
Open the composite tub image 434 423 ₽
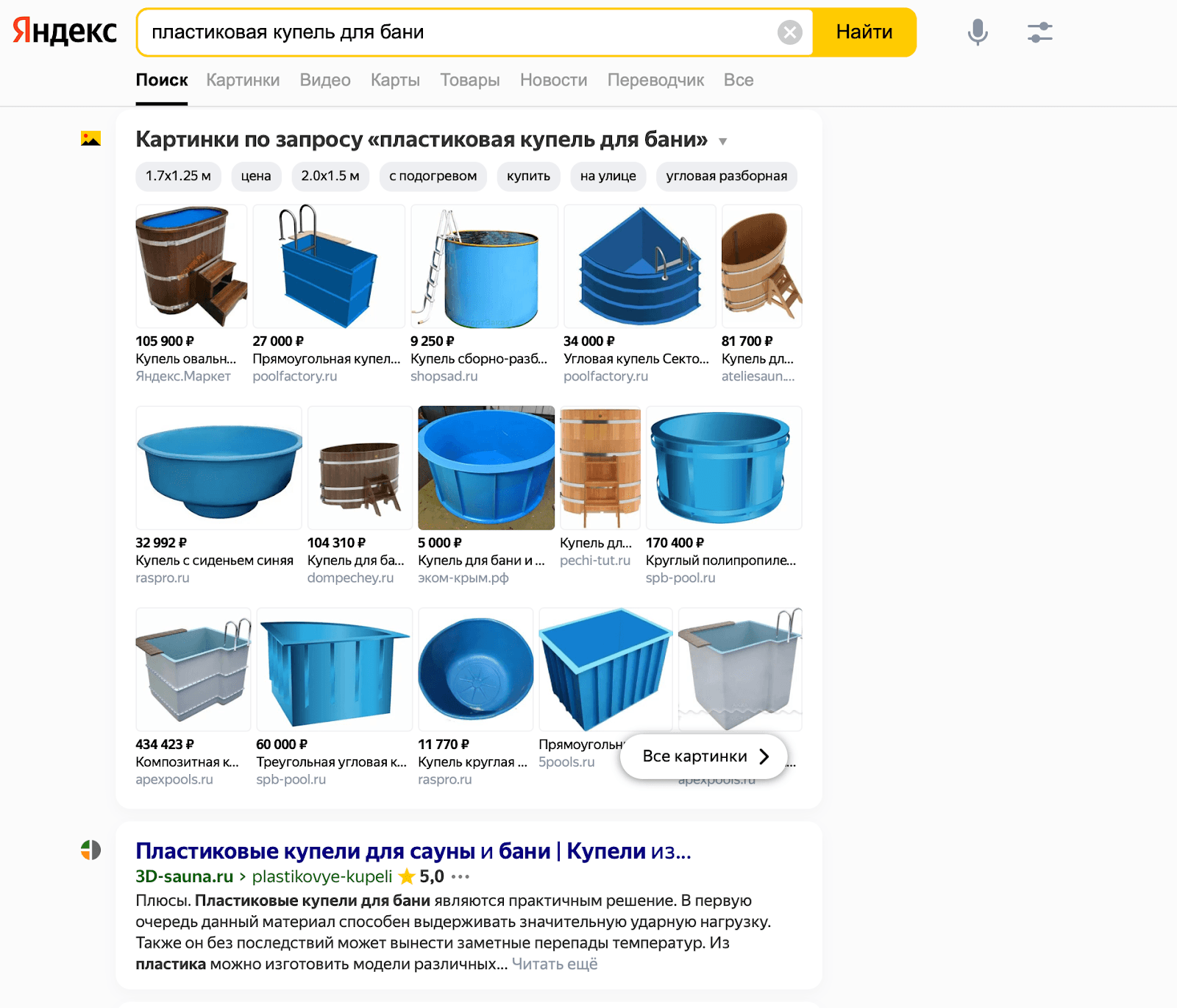pos(193,670)
